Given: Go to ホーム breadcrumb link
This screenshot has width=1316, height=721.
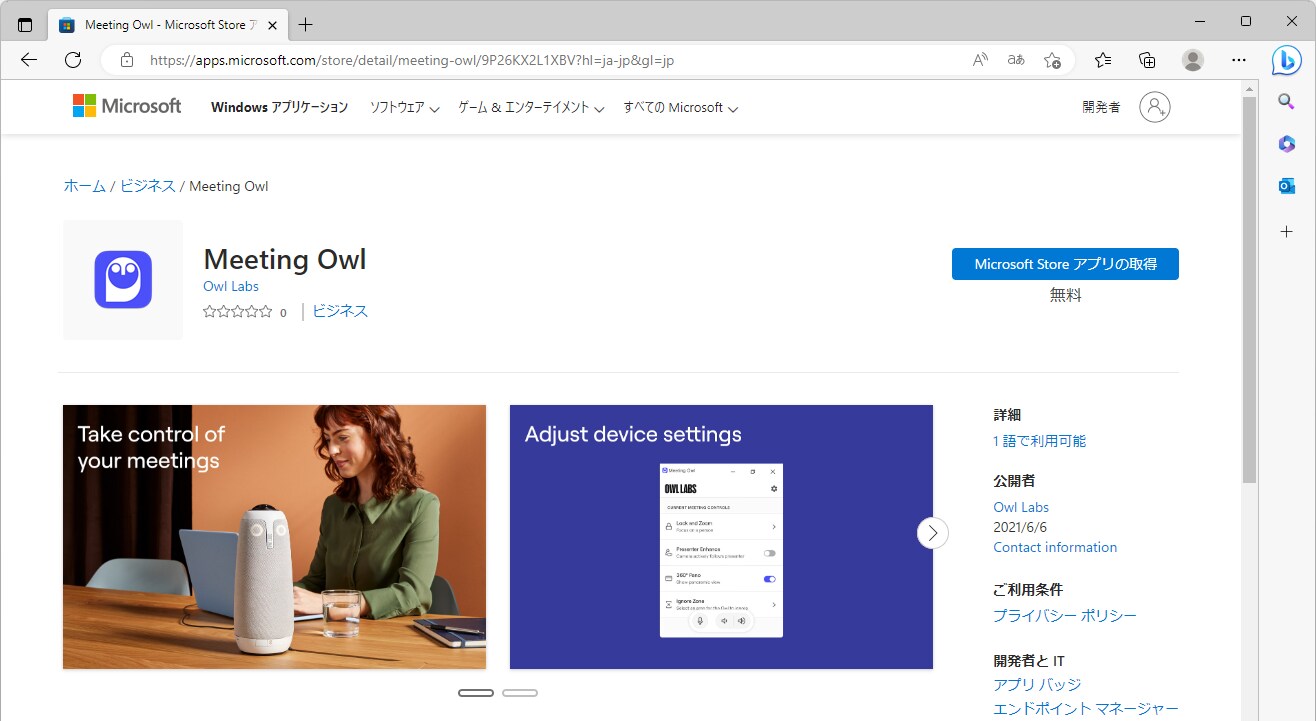Looking at the screenshot, I should [84, 186].
